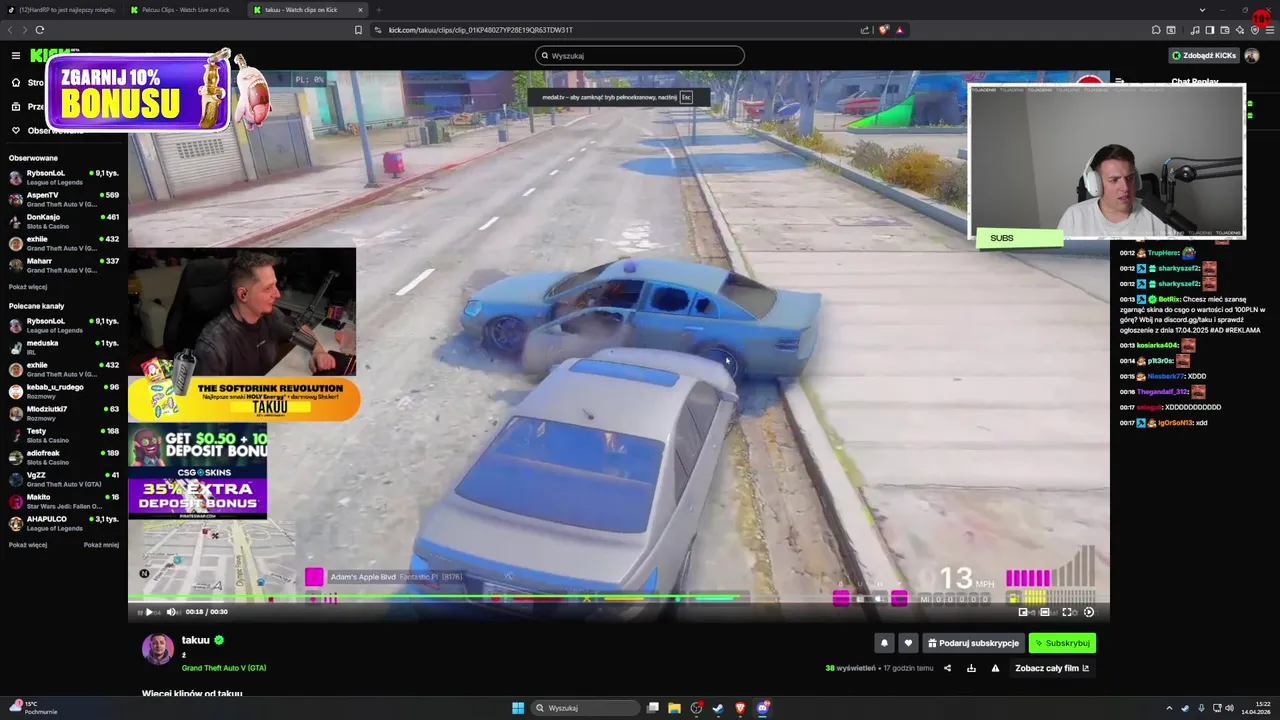Open VgZZ recommended channel
This screenshot has width=1280, height=720.
pyautogui.click(x=64, y=479)
